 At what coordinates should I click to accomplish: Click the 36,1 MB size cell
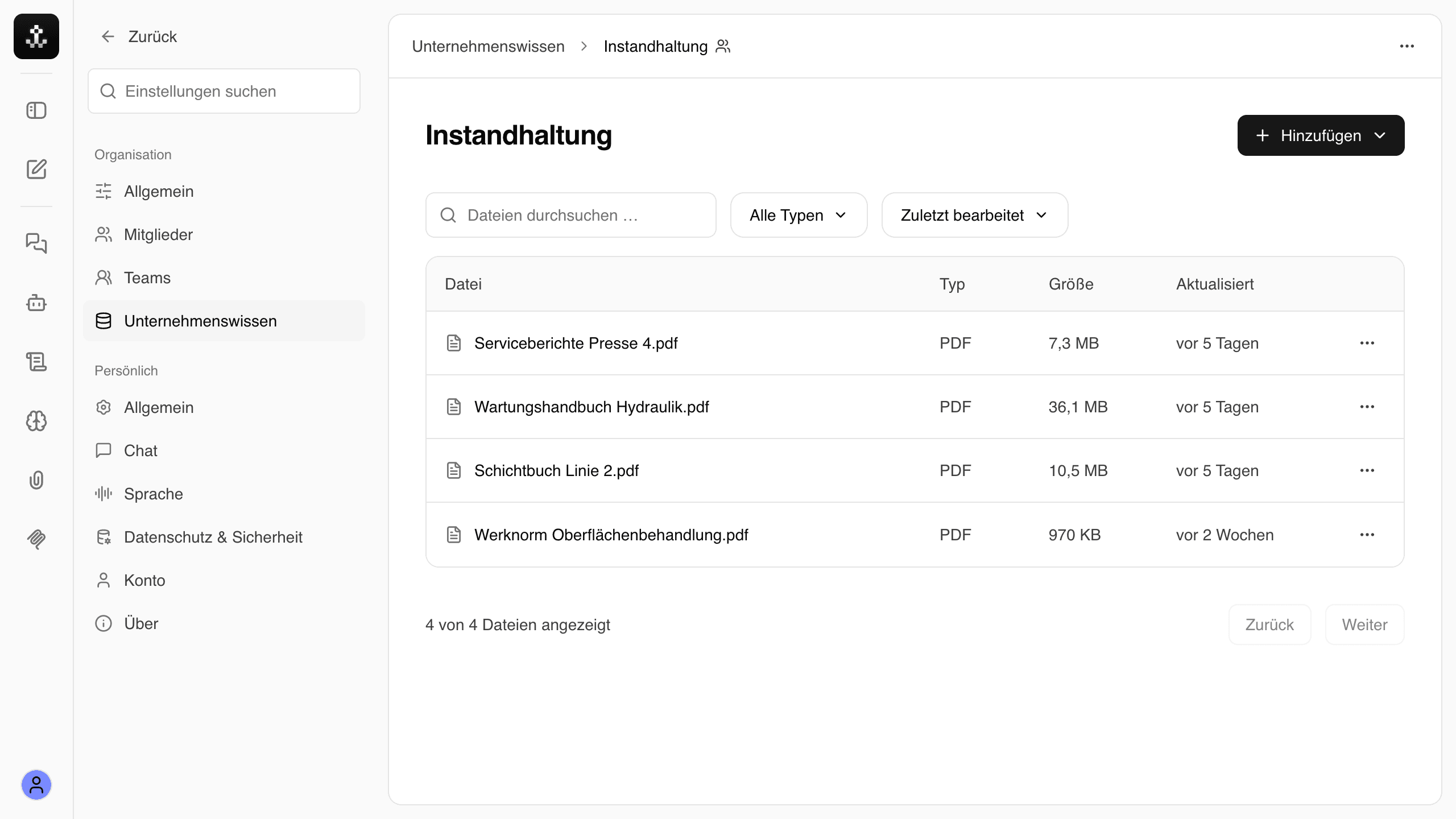coord(1078,407)
